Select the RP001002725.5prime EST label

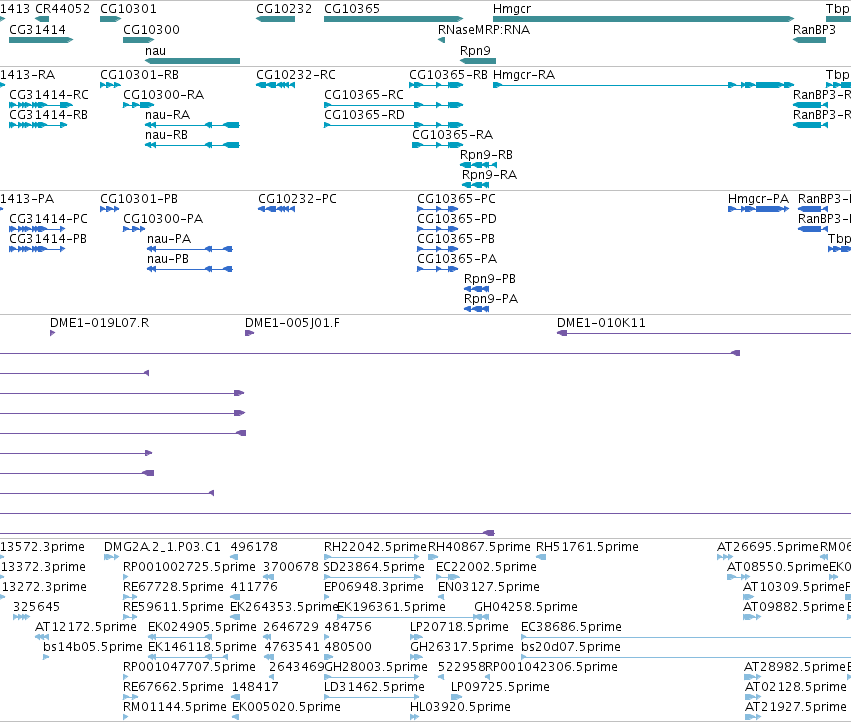(x=189, y=567)
